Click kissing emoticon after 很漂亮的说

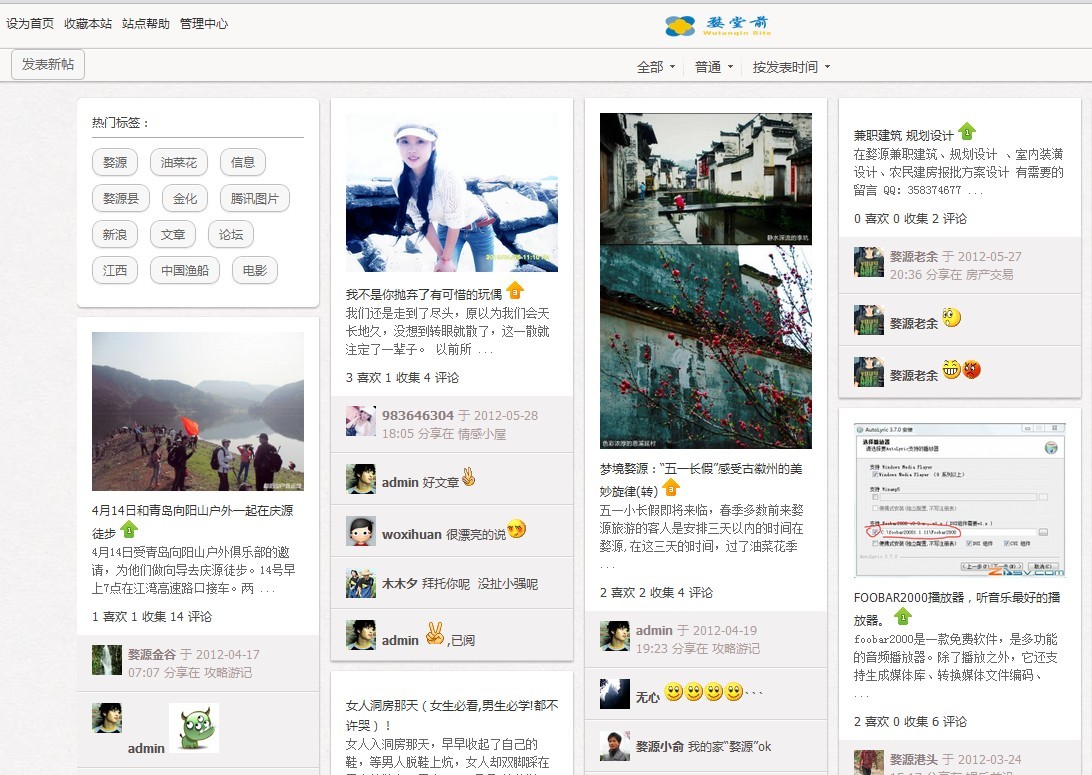(x=516, y=529)
